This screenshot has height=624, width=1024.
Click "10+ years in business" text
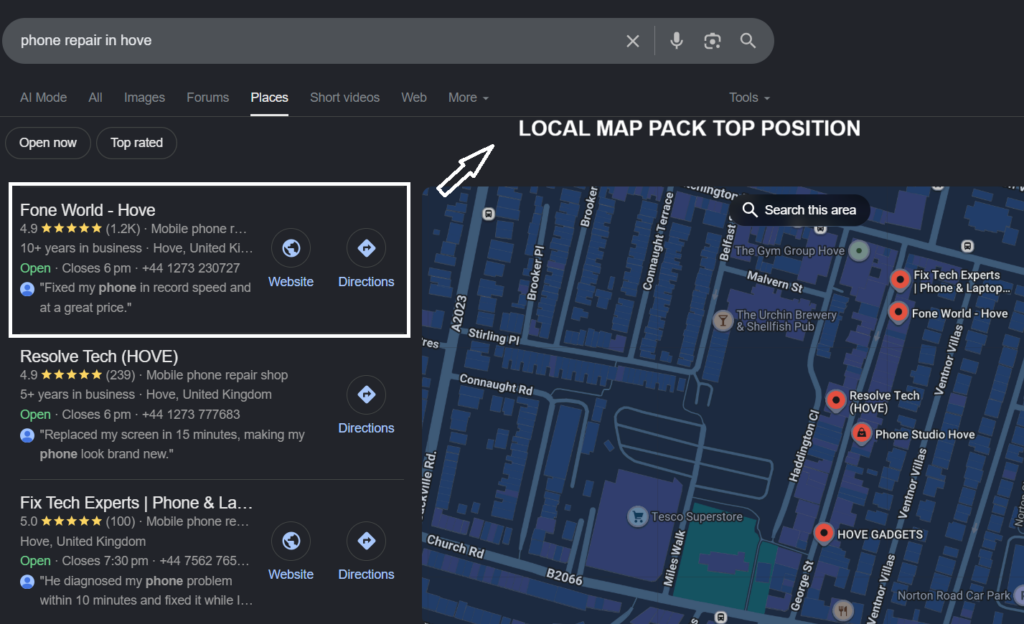[x=80, y=248]
